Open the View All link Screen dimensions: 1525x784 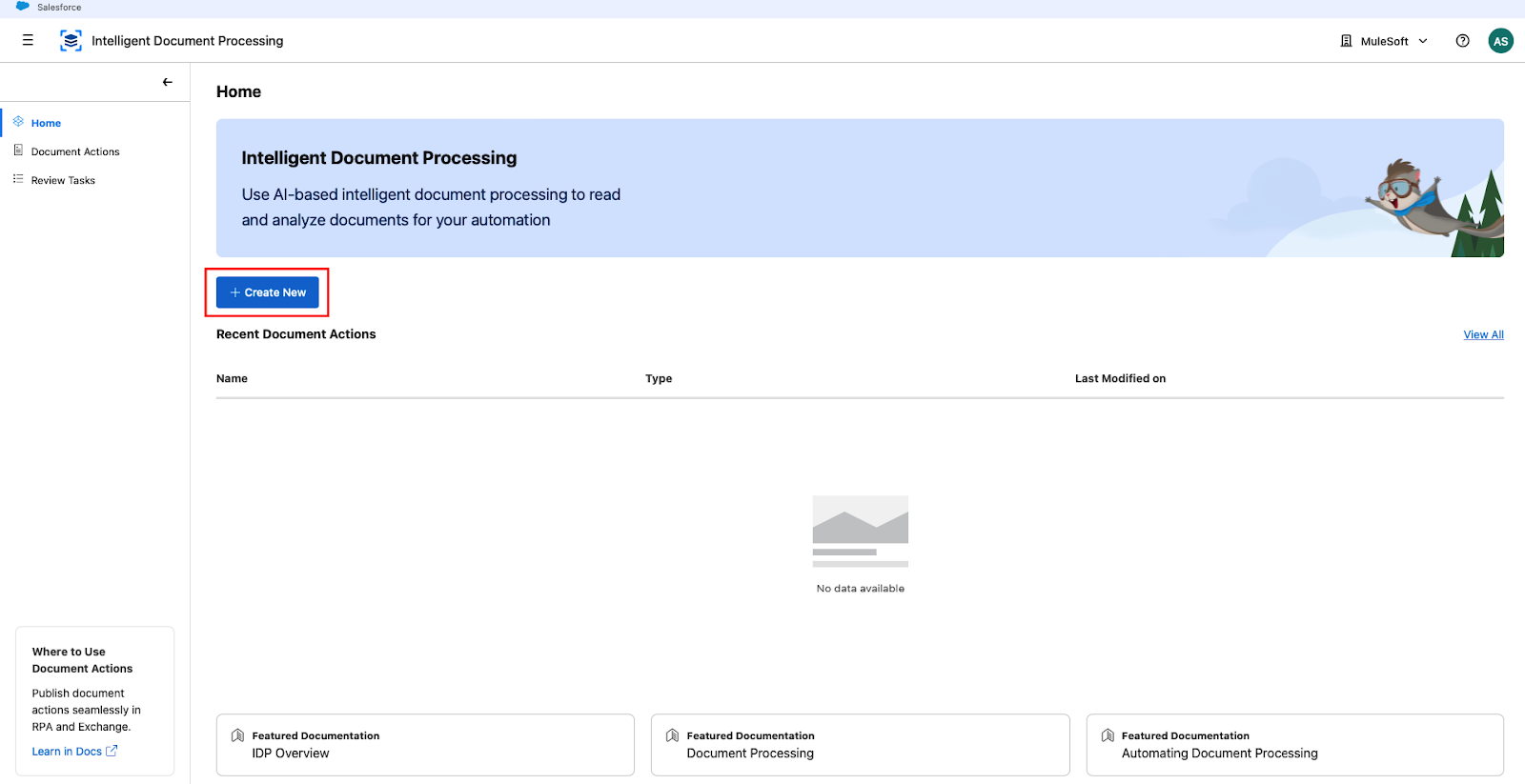pos(1483,334)
